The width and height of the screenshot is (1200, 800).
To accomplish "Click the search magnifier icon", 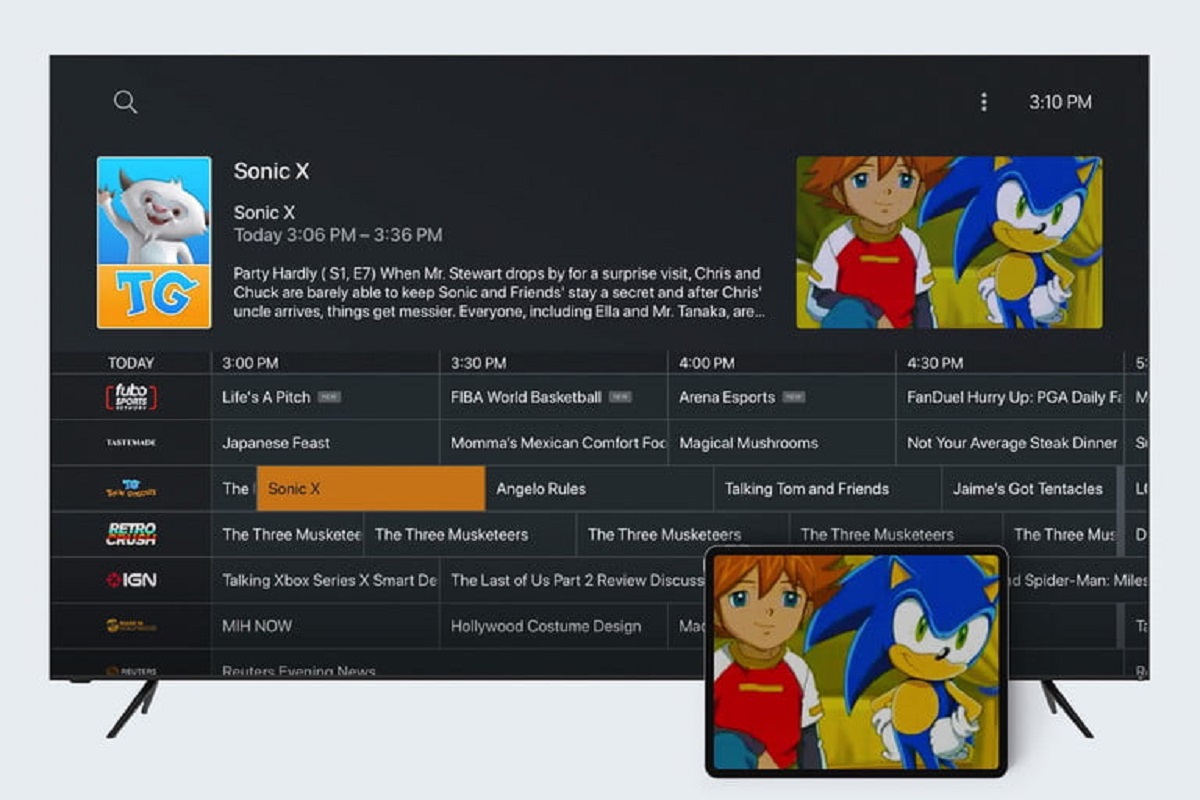I will pos(125,102).
